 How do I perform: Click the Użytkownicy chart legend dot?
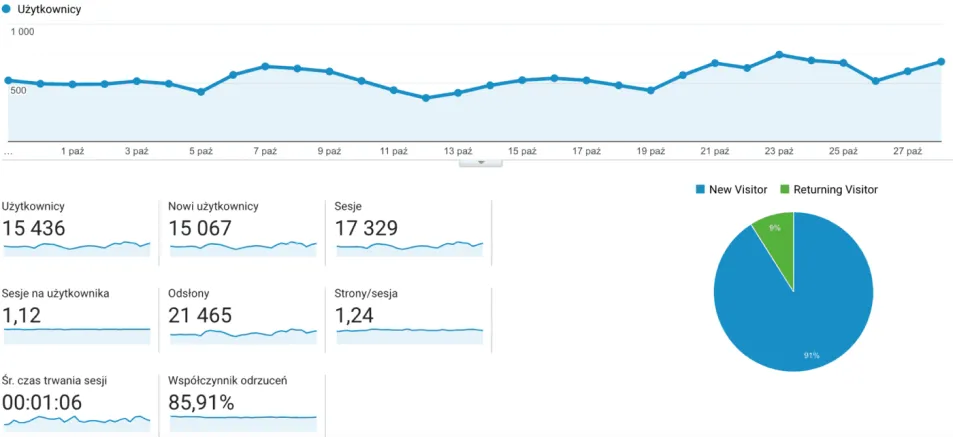coord(6,10)
